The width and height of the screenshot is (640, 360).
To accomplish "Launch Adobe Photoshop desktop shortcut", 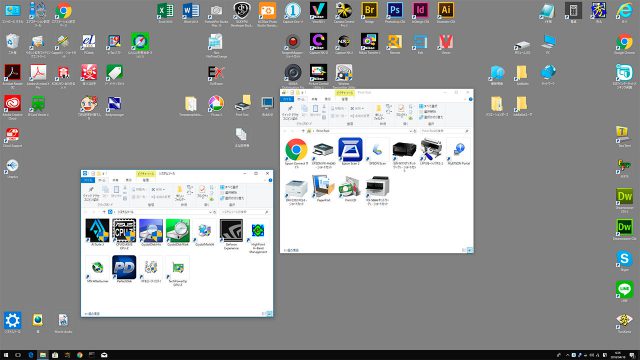I will tap(395, 10).
